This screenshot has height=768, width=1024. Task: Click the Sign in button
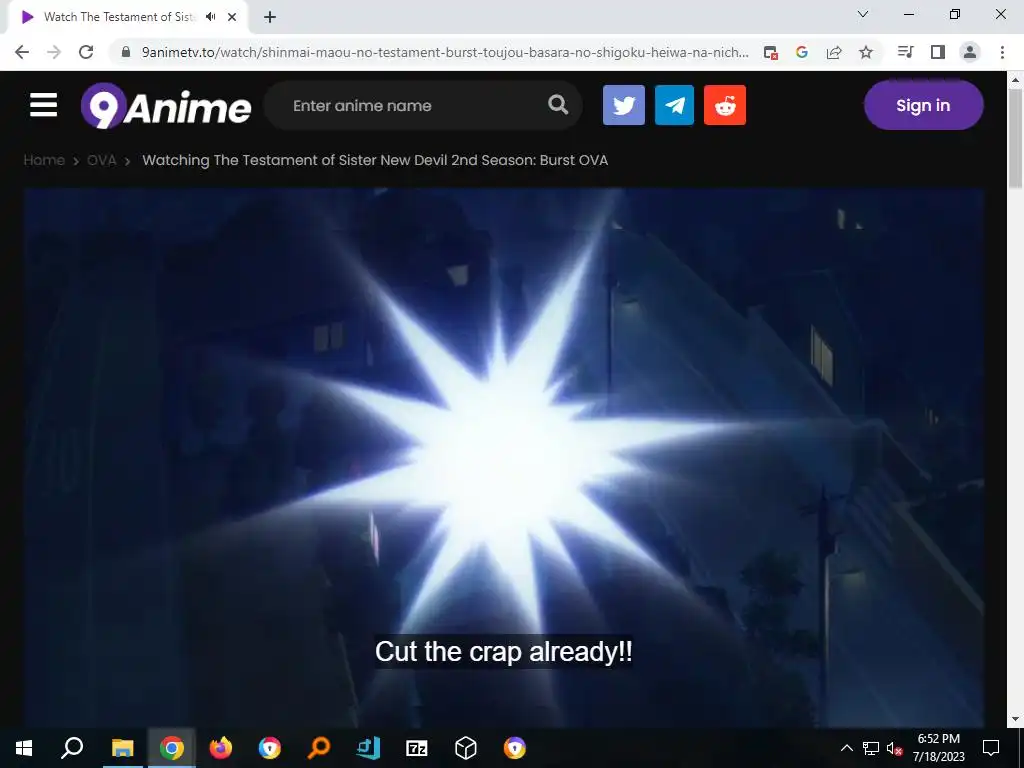click(923, 105)
